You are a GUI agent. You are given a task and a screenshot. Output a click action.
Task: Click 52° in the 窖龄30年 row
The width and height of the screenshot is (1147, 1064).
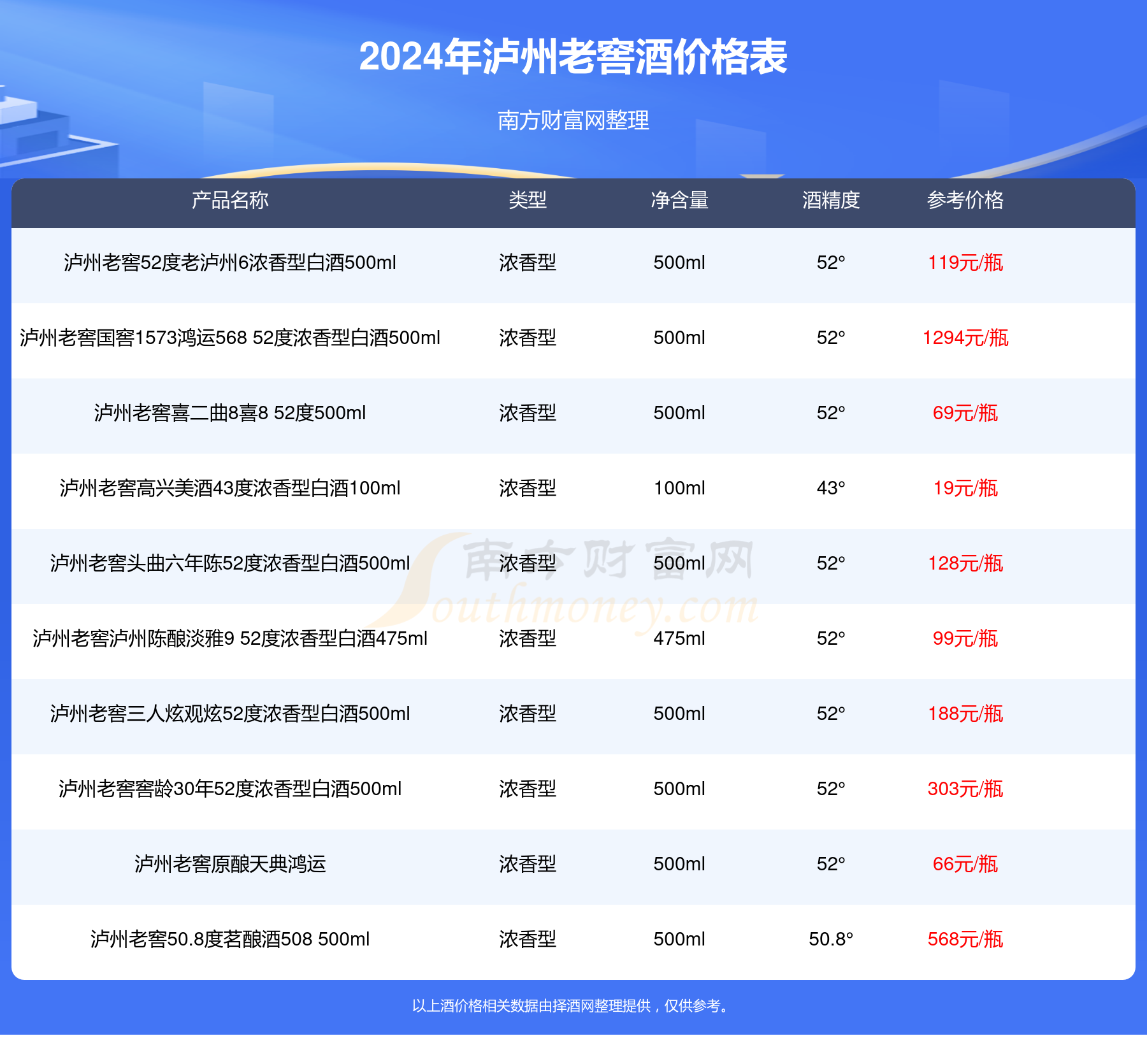[x=831, y=789]
